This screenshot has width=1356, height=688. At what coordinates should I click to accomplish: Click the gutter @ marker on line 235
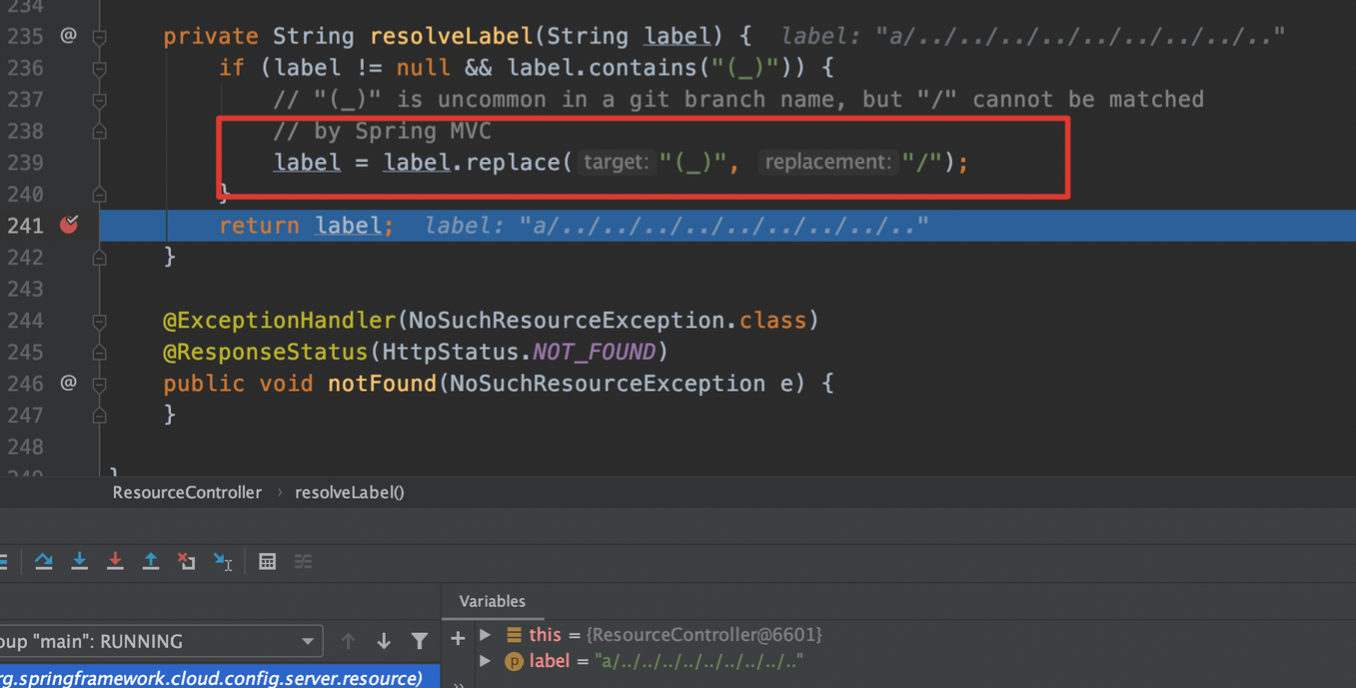68,36
